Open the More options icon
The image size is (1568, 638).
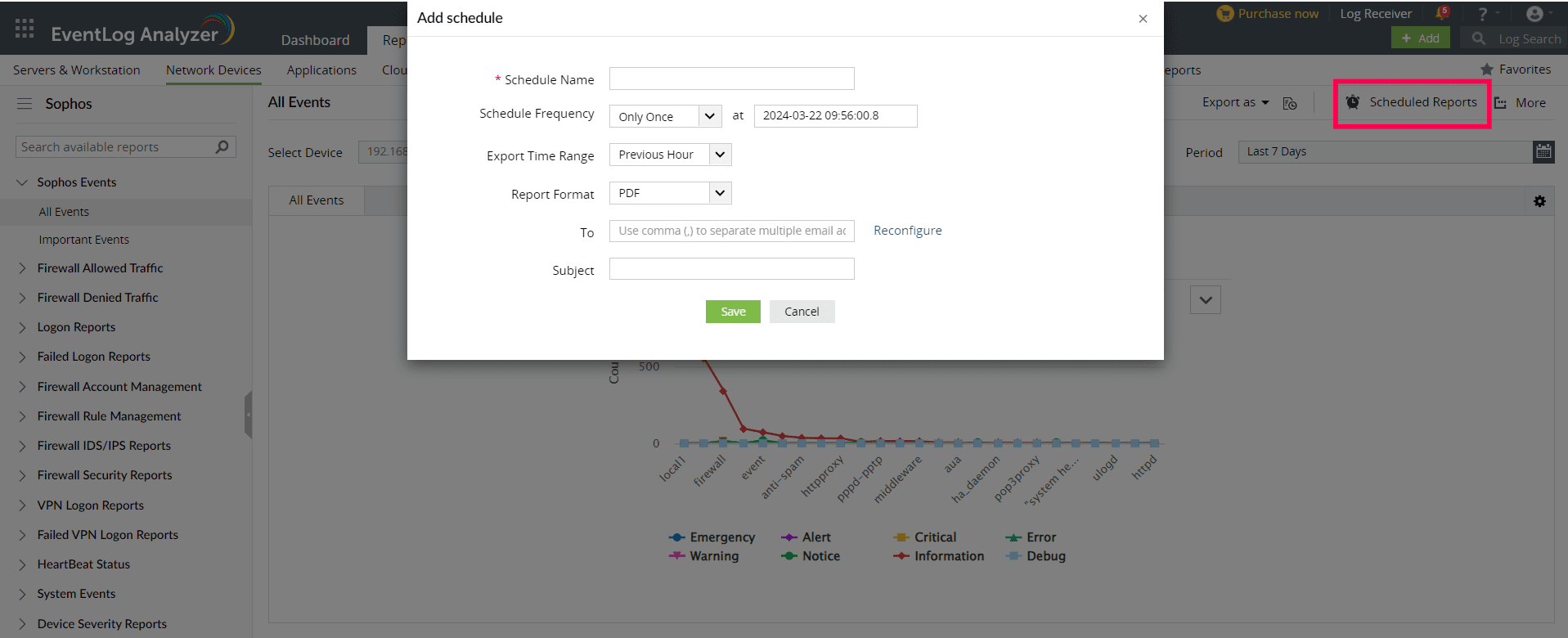pos(1501,103)
